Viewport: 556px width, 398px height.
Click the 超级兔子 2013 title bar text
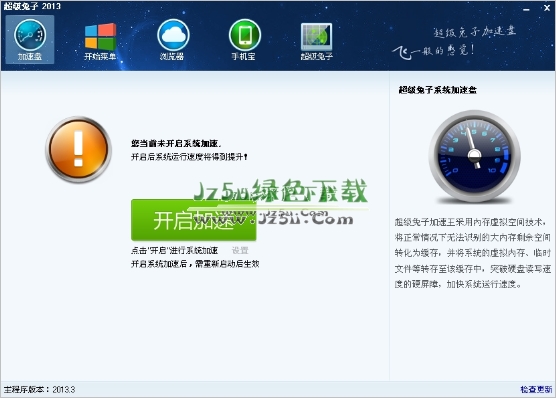32,6
